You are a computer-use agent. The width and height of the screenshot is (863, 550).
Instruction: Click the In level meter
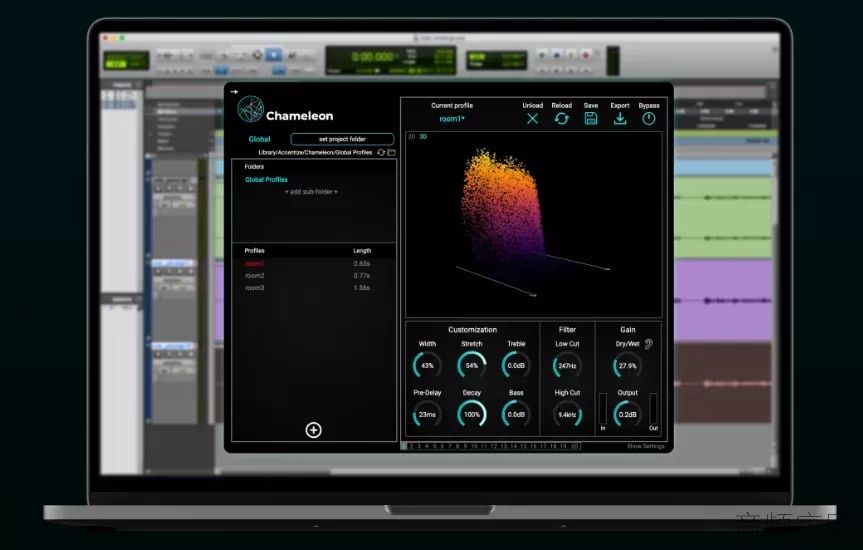coord(603,408)
